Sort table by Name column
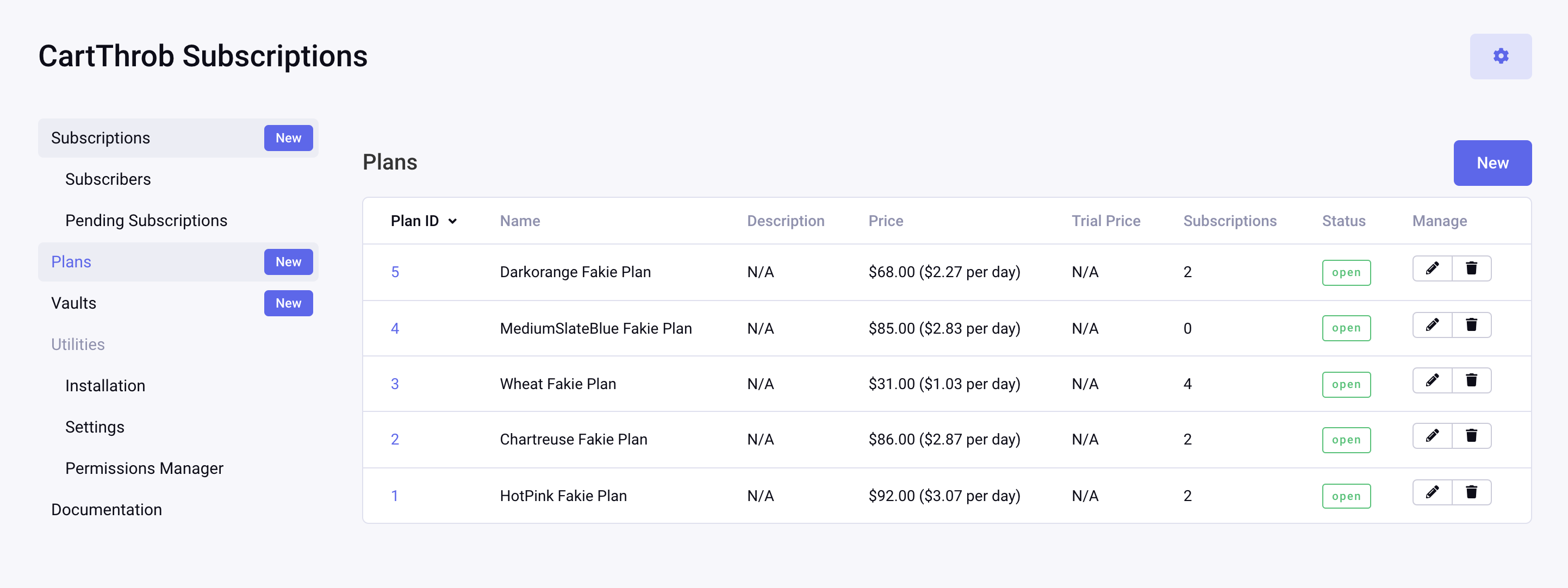Image resolution: width=1568 pixels, height=588 pixels. [520, 221]
